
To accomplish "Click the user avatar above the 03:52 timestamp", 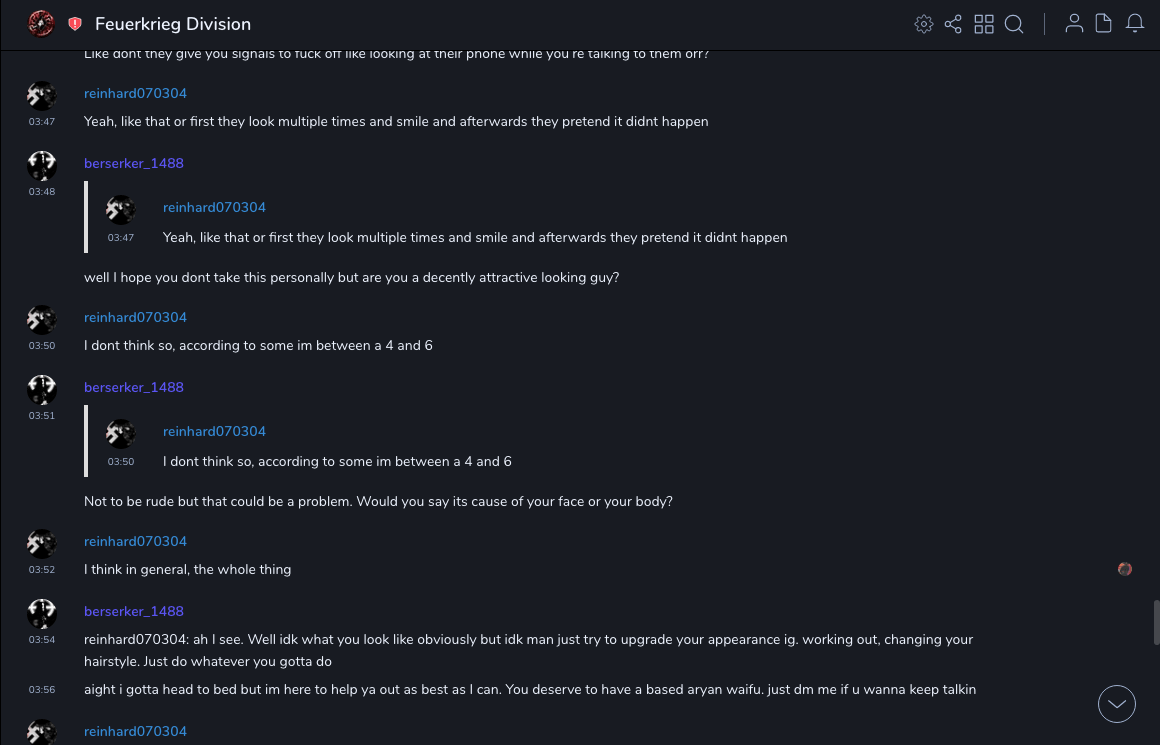I will click(x=41, y=543).
